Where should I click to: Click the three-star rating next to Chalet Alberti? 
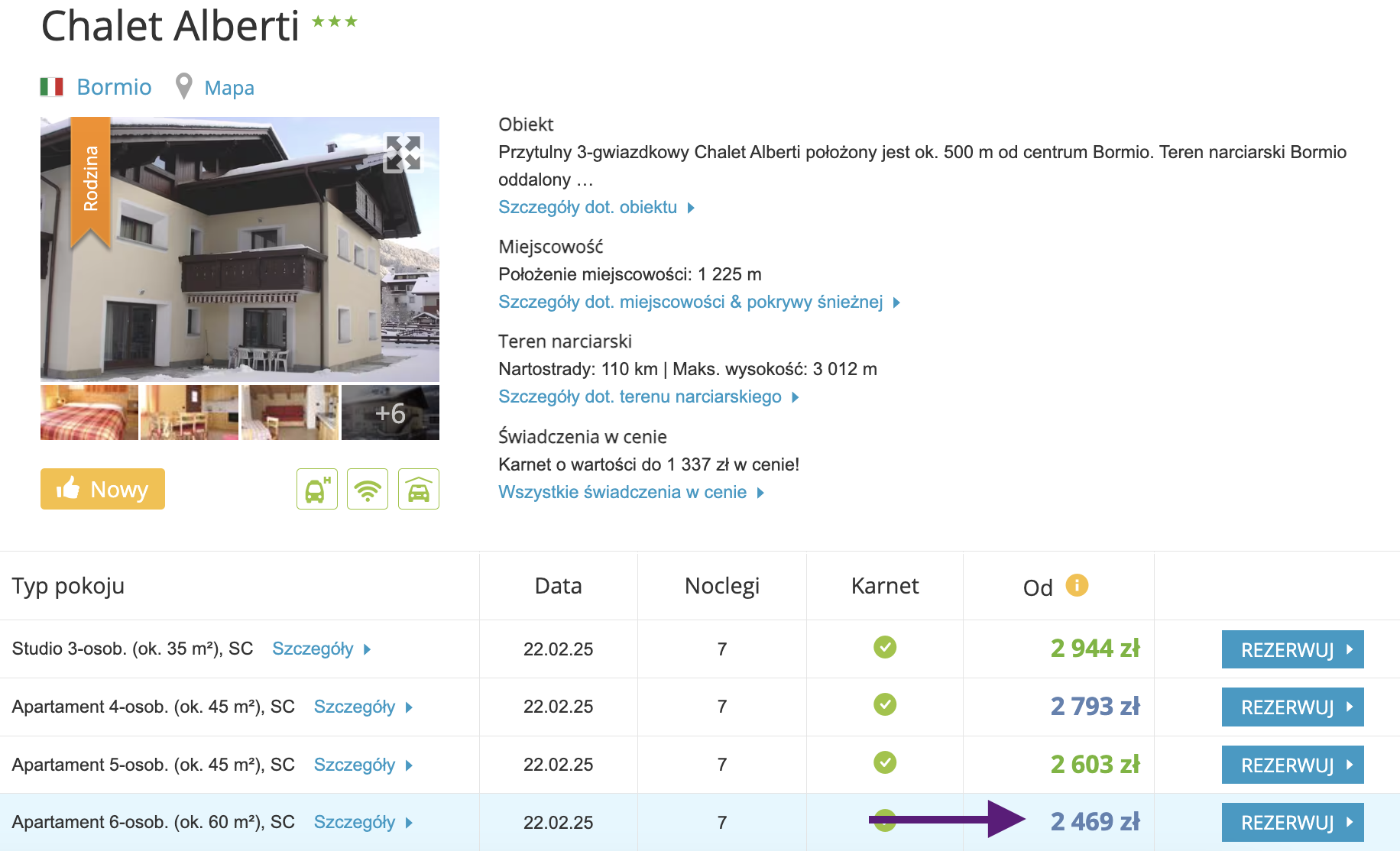click(x=335, y=21)
